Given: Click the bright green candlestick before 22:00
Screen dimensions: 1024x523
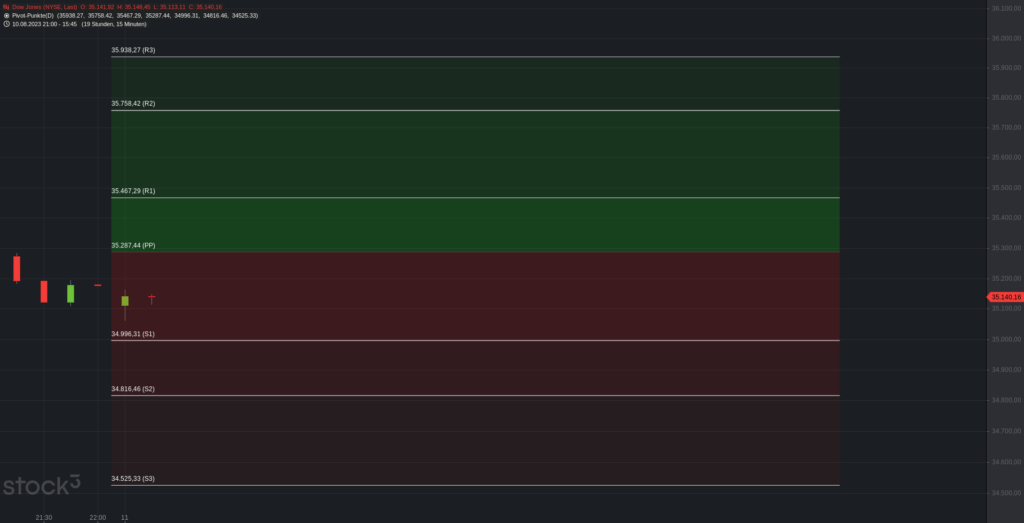Looking at the screenshot, I should click(x=71, y=293).
